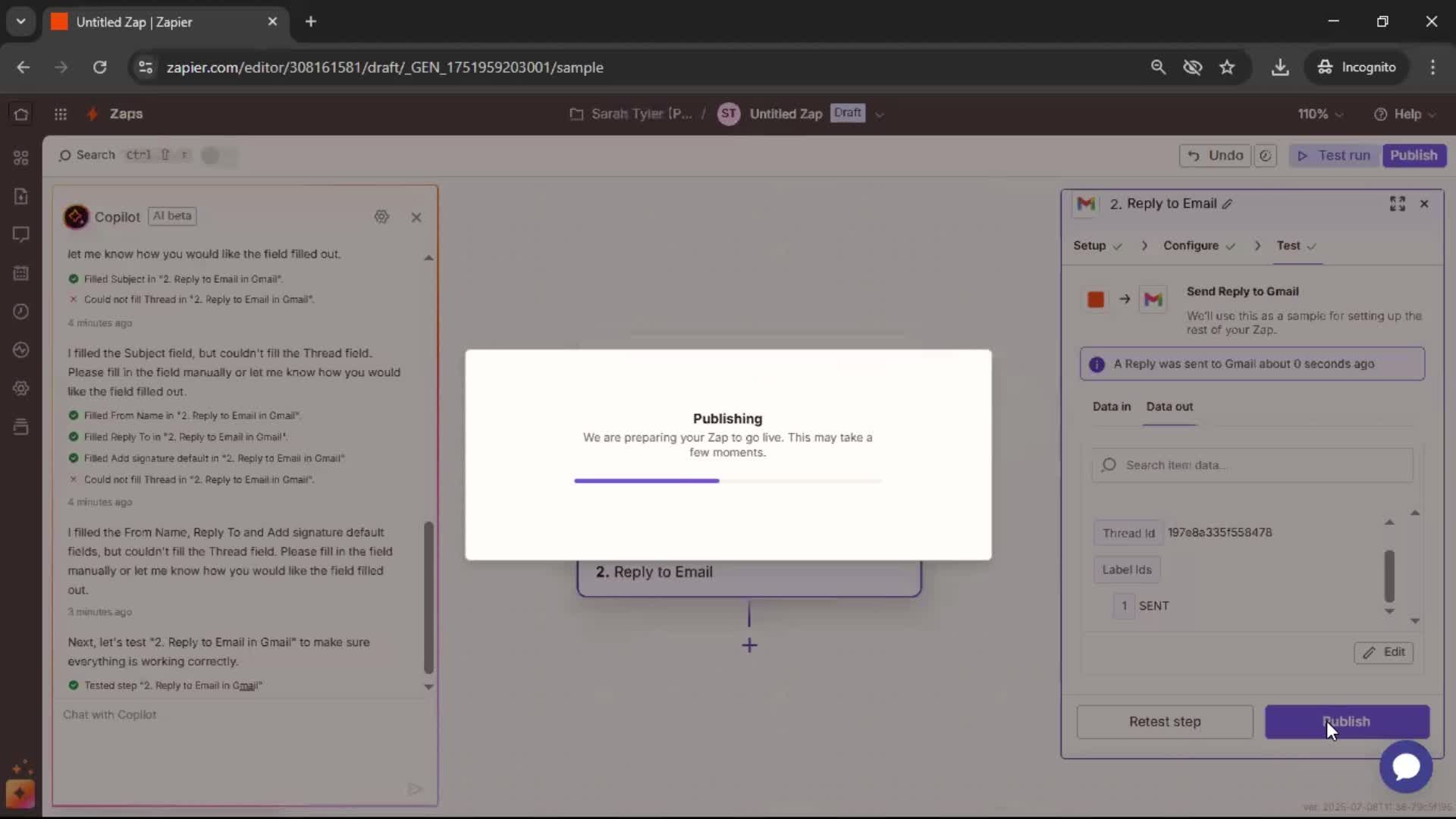Click the Copilot chat scrollbar thumb
The width and height of the screenshot is (1456, 819).
pyautogui.click(x=428, y=598)
